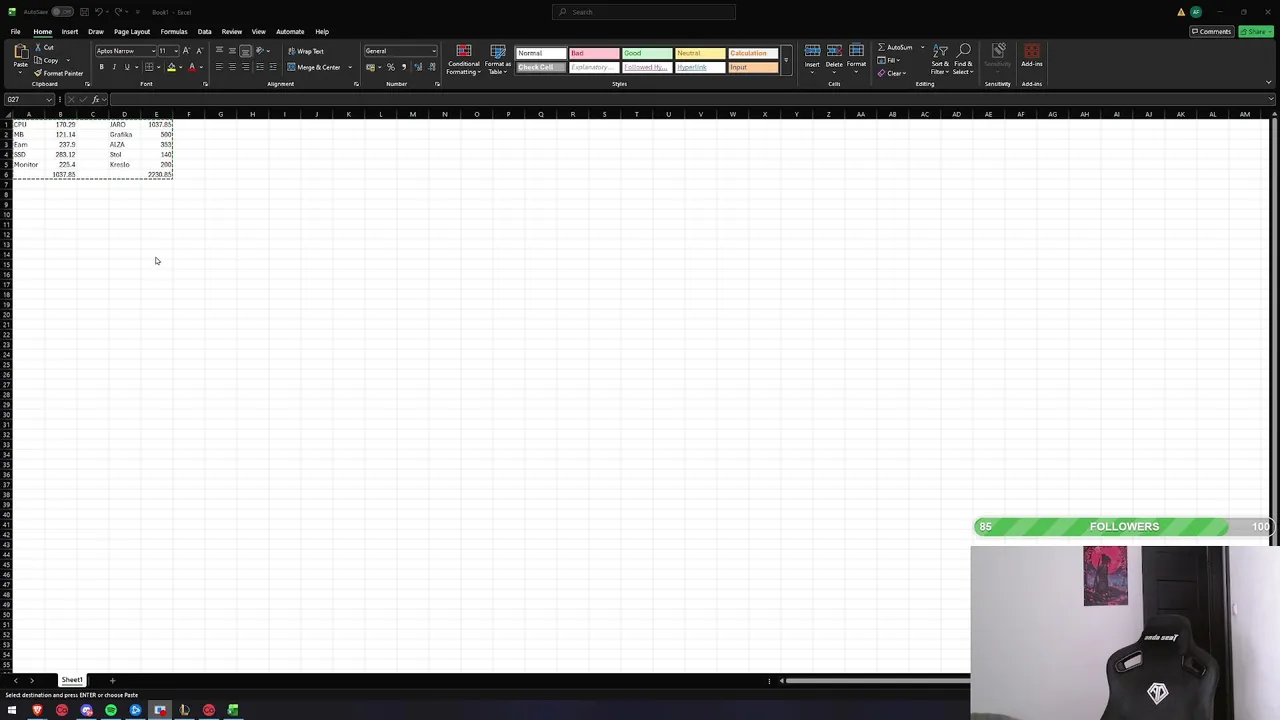Apply the Calculation cell style
This screenshot has width=1280, height=720.
point(753,53)
